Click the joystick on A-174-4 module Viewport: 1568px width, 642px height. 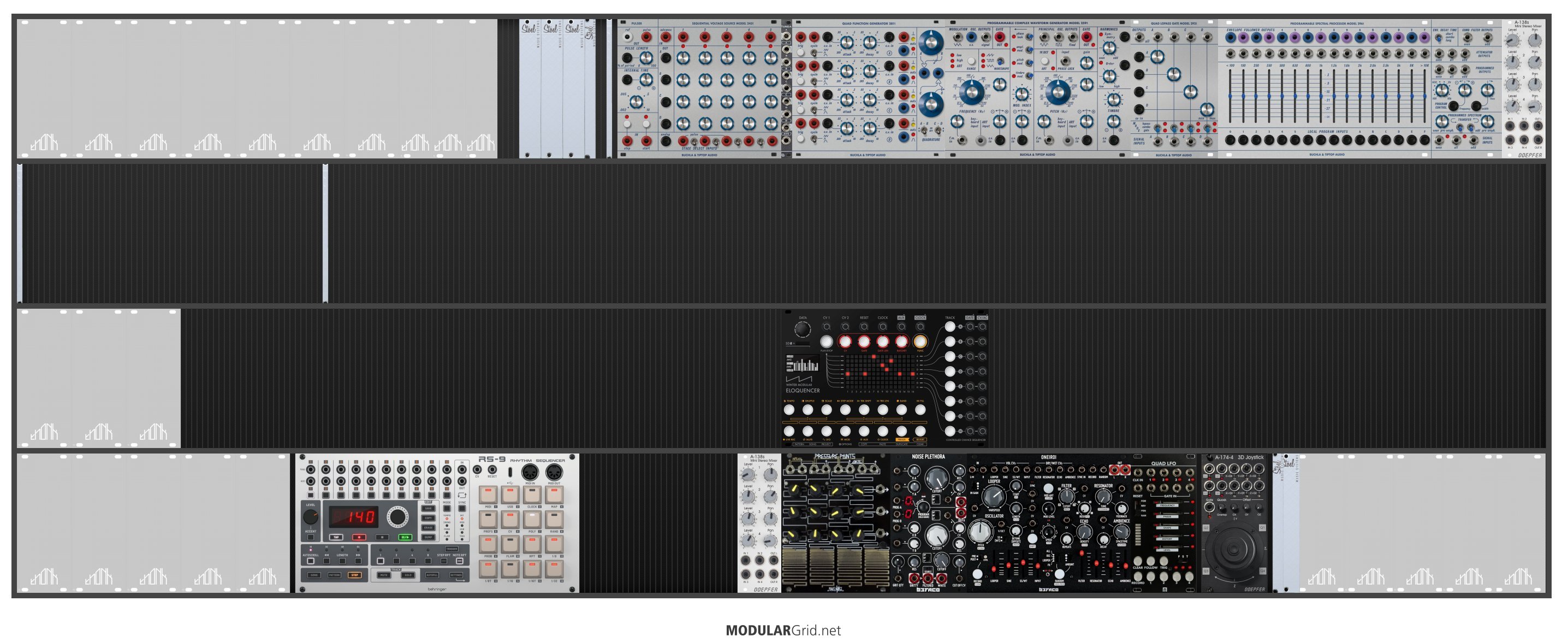pyautogui.click(x=1235, y=550)
